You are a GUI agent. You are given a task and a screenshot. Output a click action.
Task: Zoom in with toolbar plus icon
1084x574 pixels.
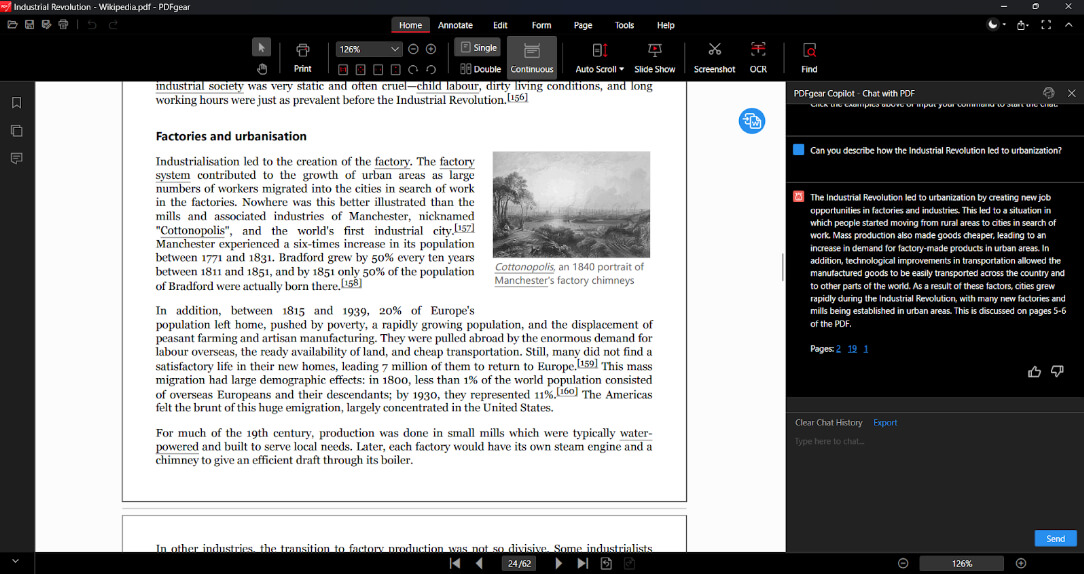pyautogui.click(x=431, y=49)
